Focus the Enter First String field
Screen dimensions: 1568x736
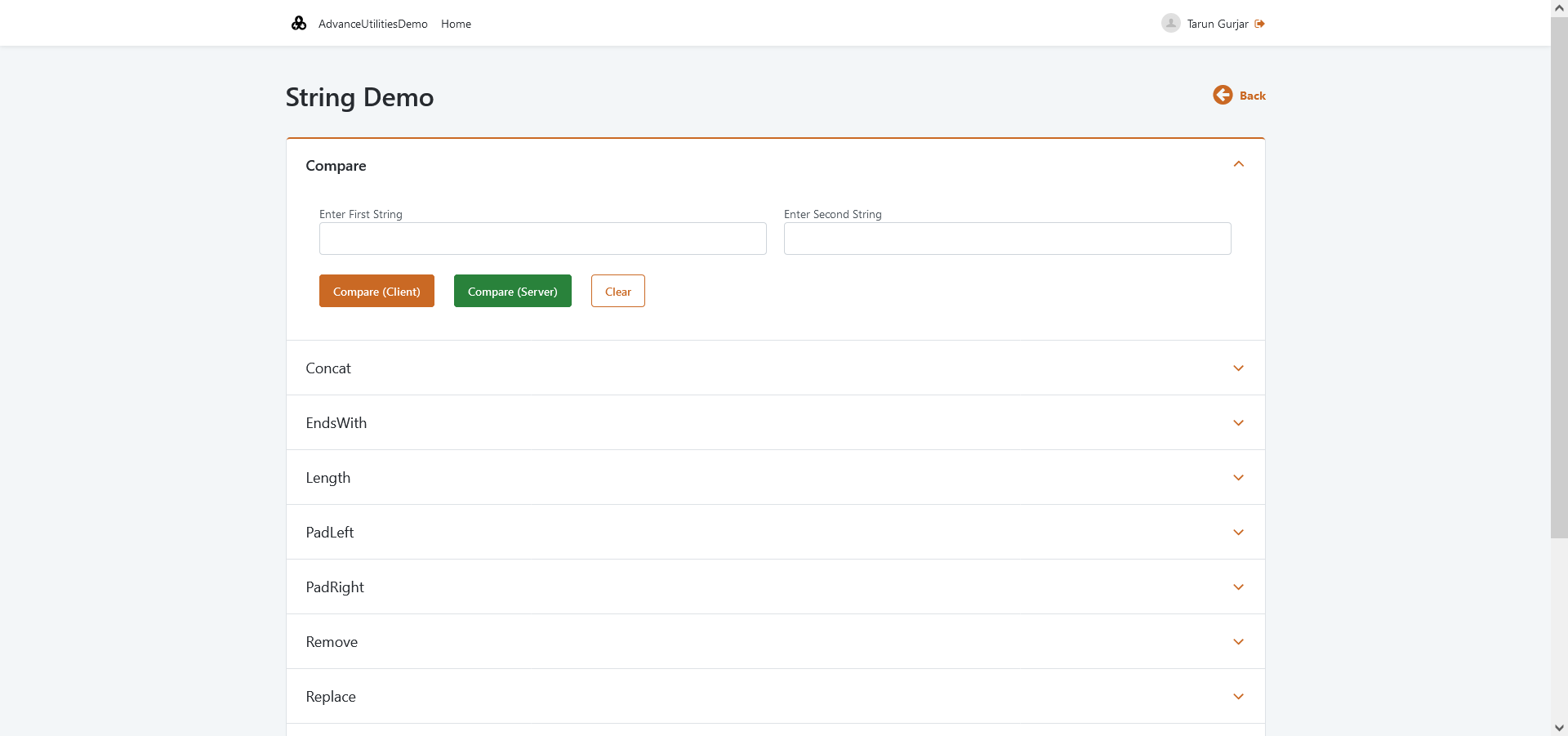coord(542,239)
